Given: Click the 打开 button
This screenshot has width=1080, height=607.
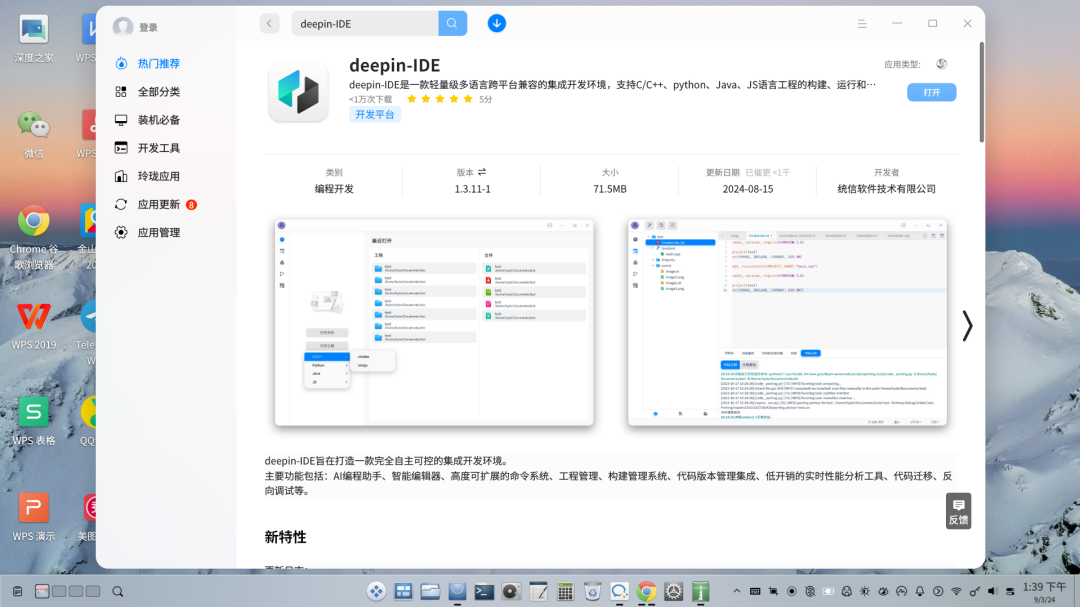Looking at the screenshot, I should 931,92.
